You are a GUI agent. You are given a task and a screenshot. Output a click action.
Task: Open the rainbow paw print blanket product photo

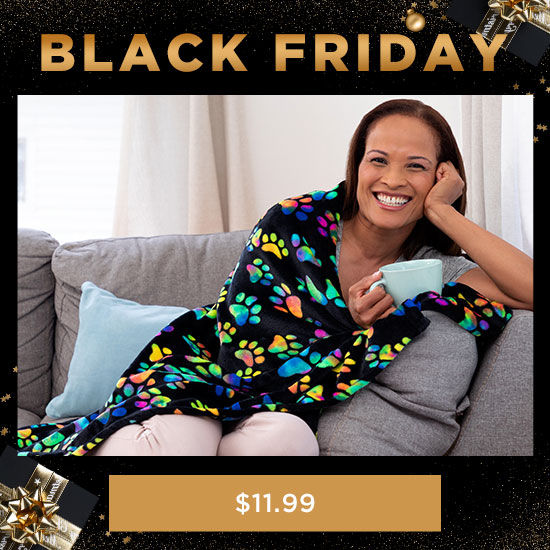click(275, 275)
